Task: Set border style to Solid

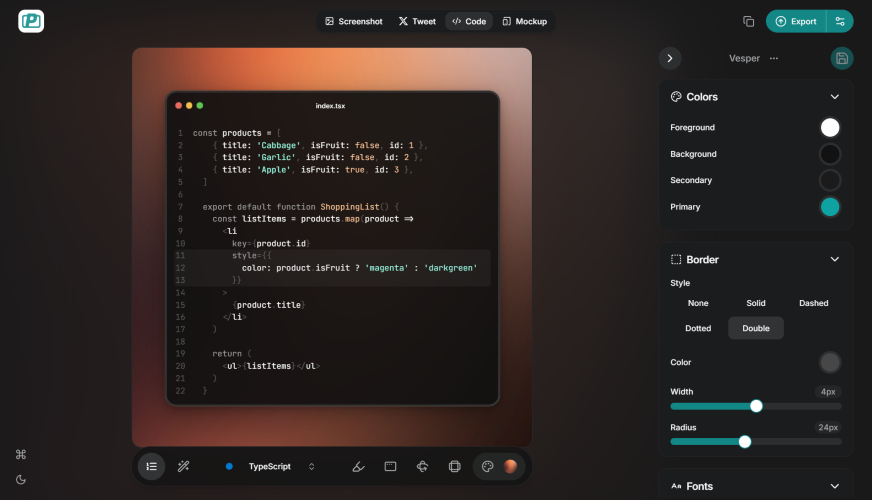Action: 756,303
